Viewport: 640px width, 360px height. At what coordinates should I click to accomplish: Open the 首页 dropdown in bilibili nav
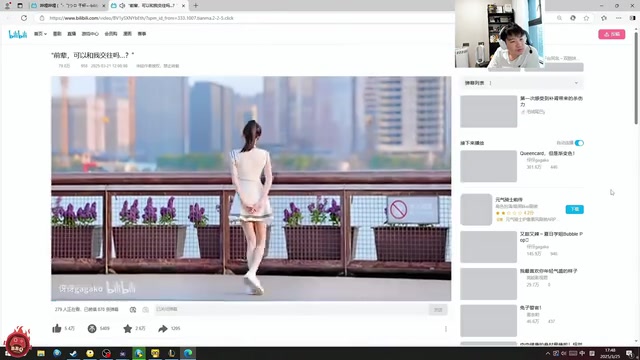40,34
